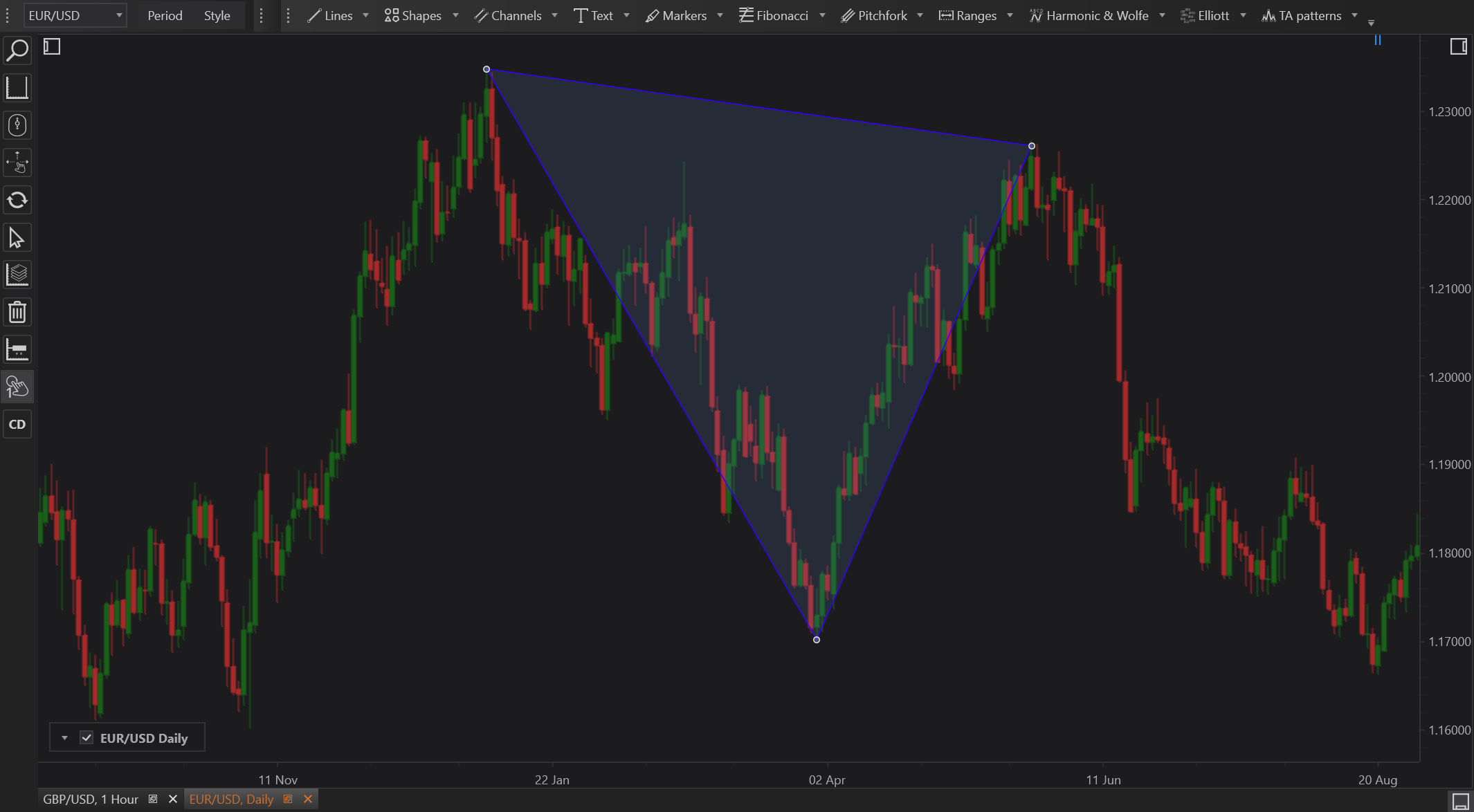Image resolution: width=1474 pixels, height=812 pixels.
Task: Toggle the right panel icon
Action: pyautogui.click(x=1458, y=46)
